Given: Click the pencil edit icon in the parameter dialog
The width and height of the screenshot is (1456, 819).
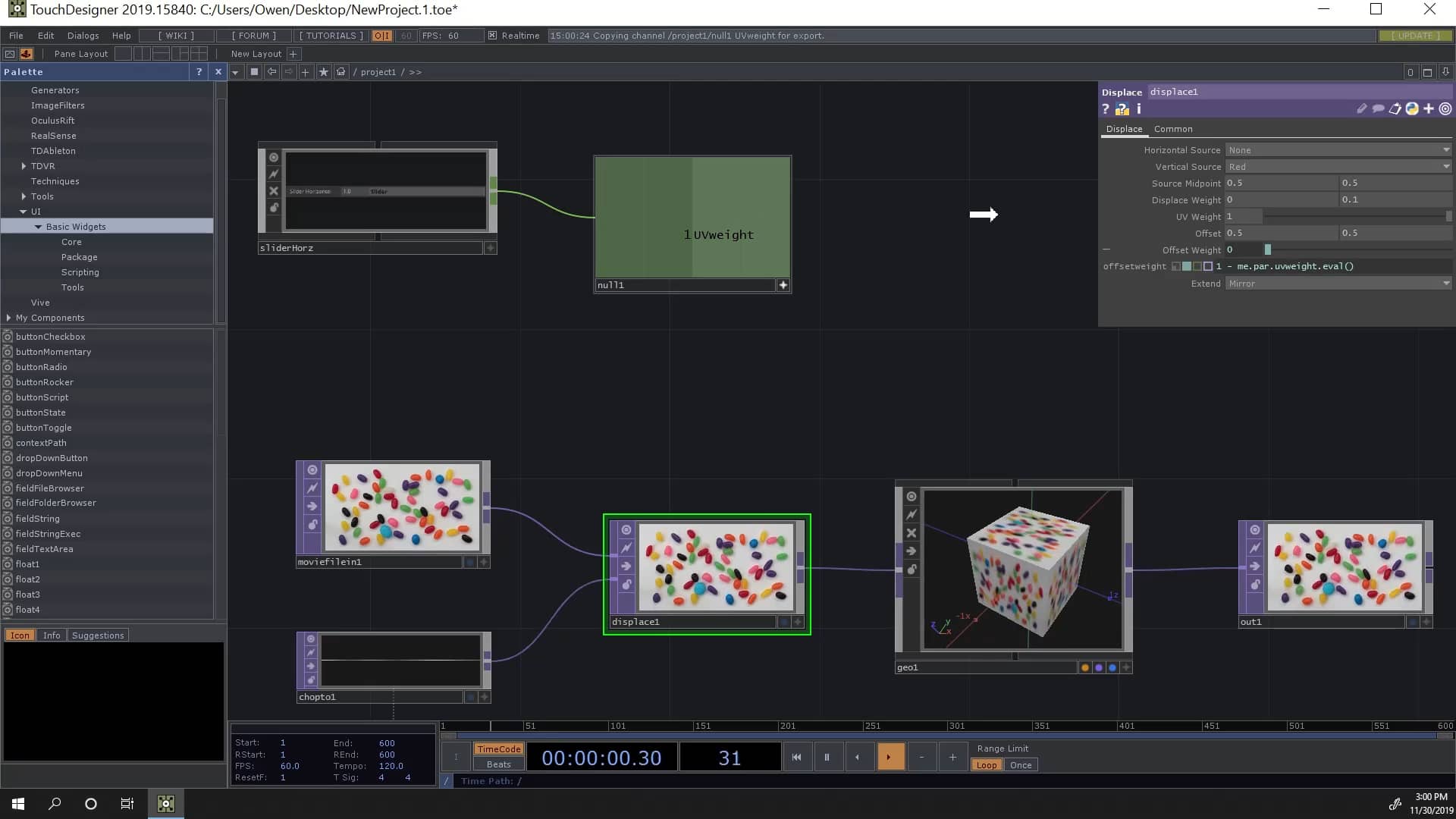Looking at the screenshot, I should coord(1361,108).
